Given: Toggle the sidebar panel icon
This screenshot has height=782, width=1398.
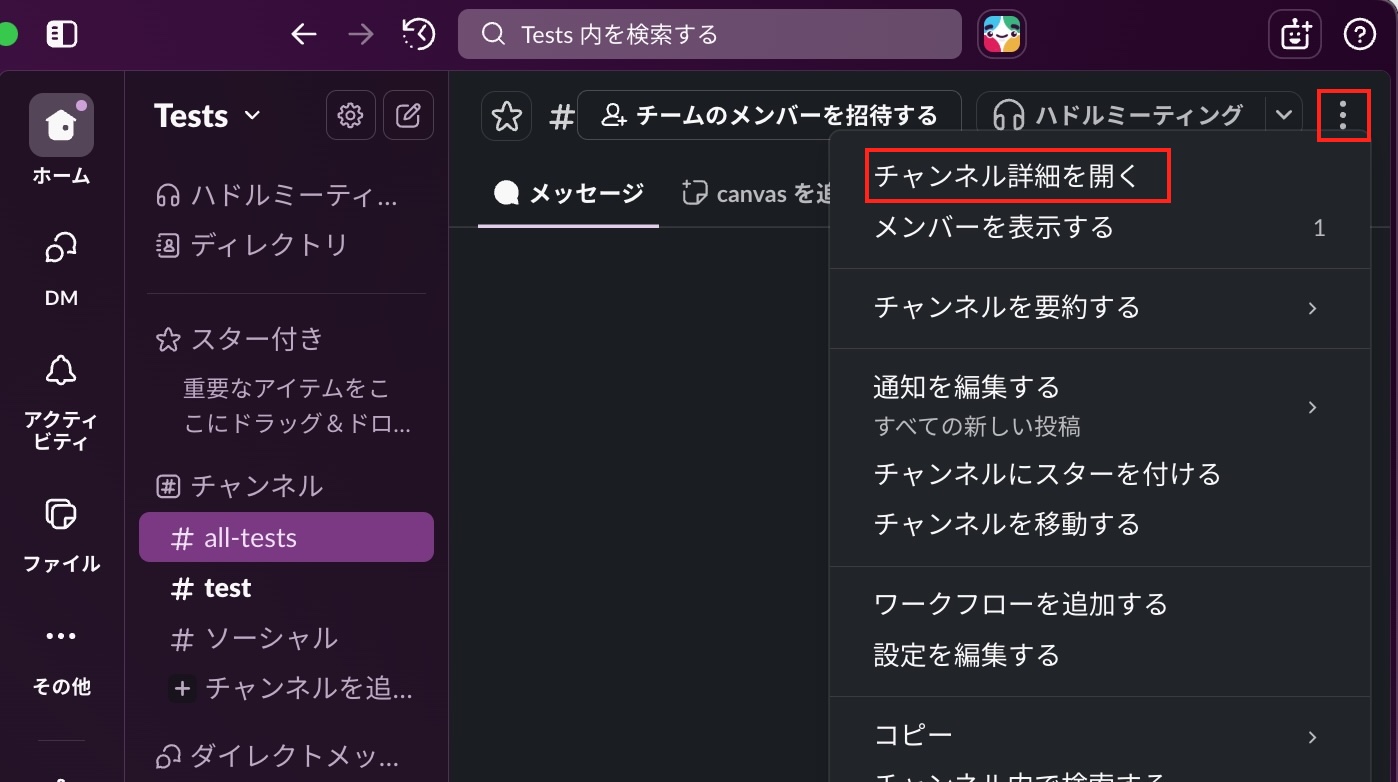Looking at the screenshot, I should point(62,35).
